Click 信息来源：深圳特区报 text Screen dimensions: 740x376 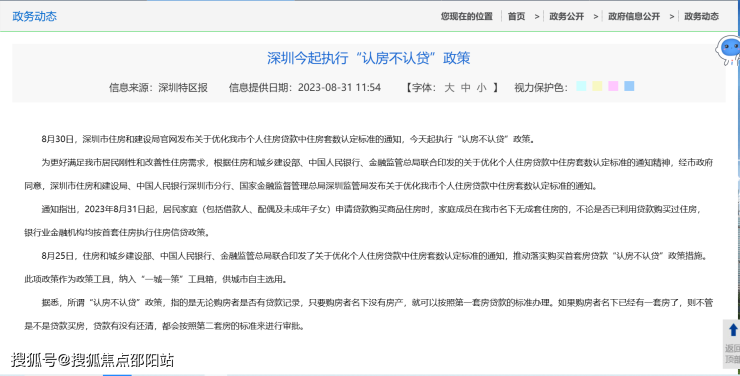click(x=158, y=88)
